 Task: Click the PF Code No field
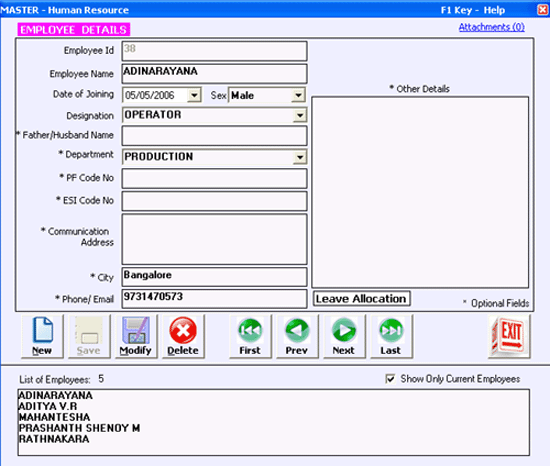[214, 178]
